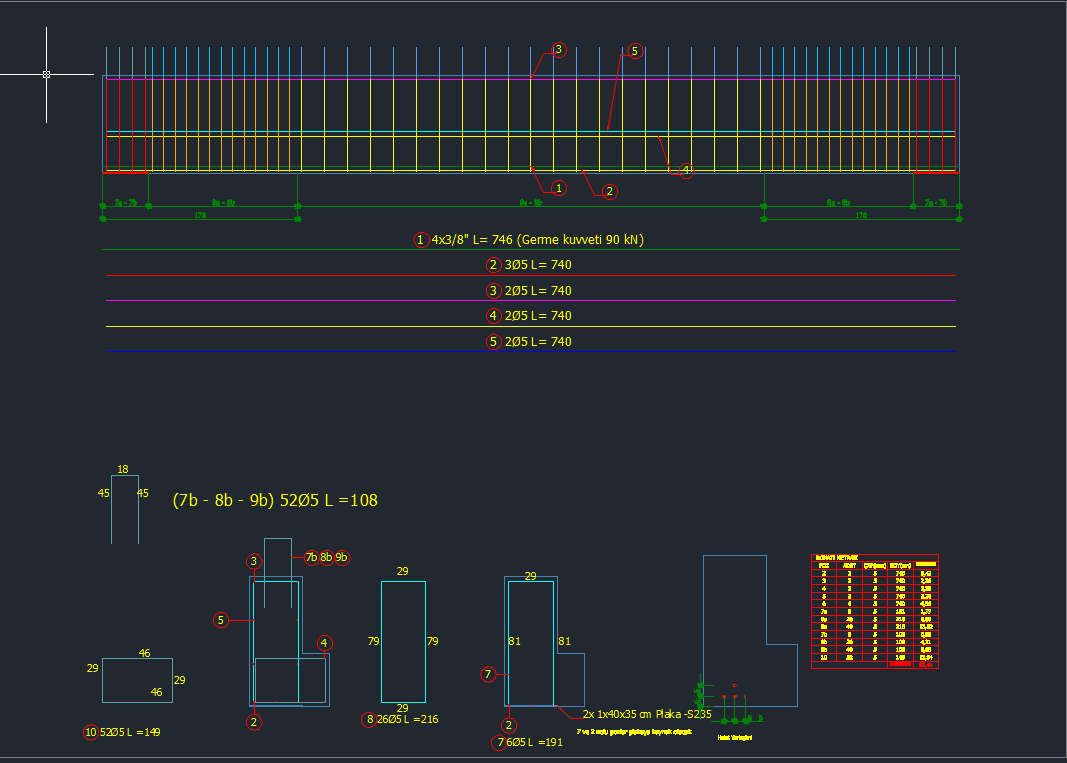Select the long yellow line under label 4
The width and height of the screenshot is (1067, 763).
530,327
